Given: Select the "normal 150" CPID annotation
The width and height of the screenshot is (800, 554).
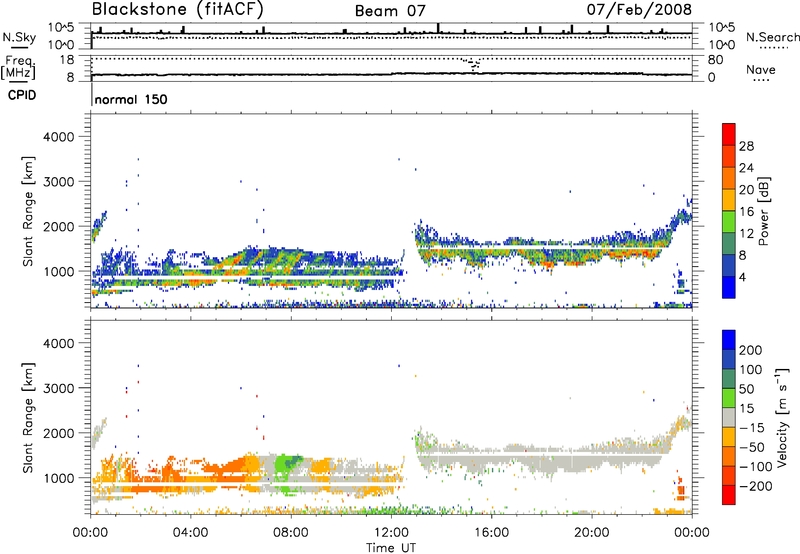Looking at the screenshot, I should click(131, 99).
